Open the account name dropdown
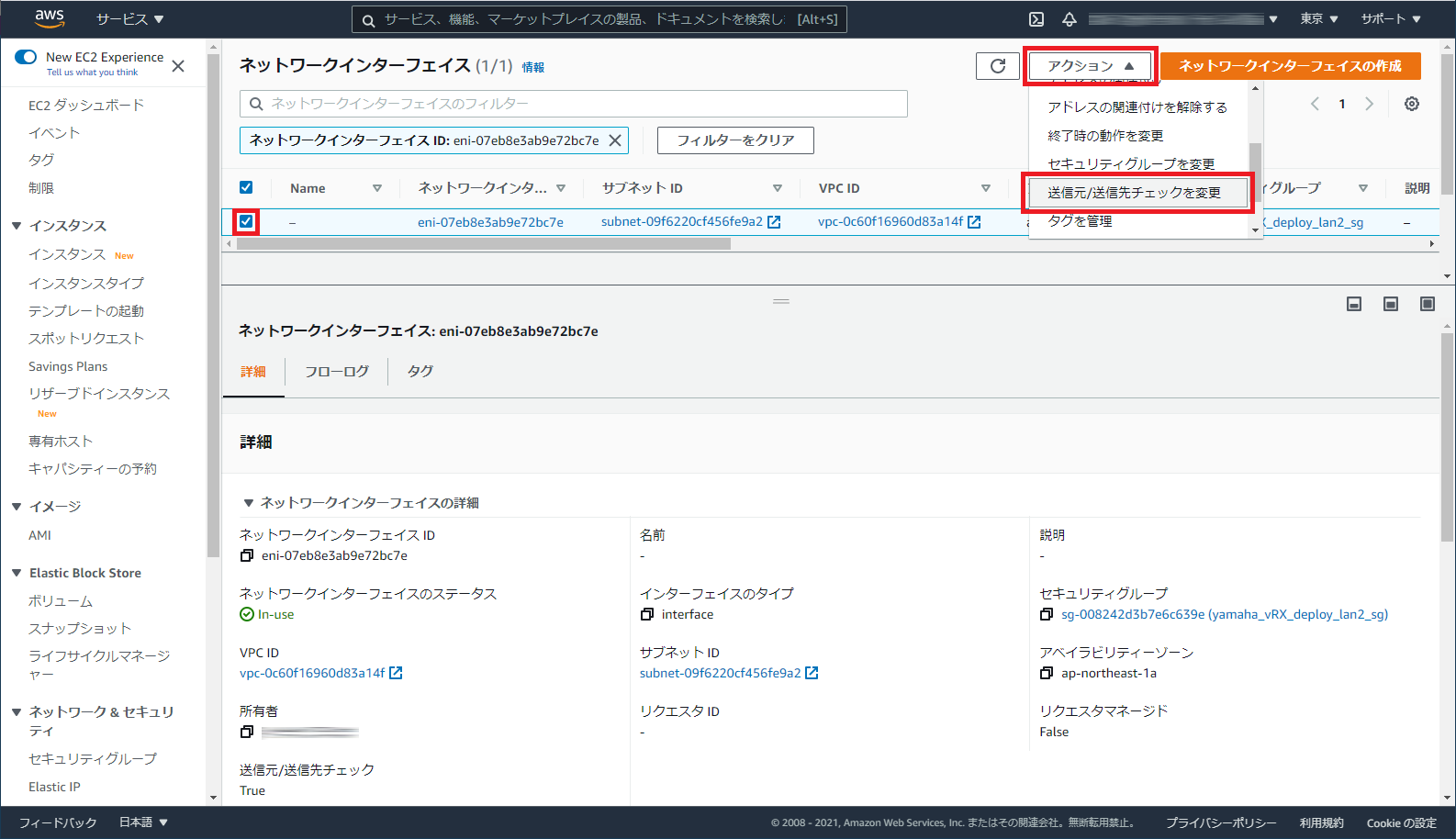This screenshot has height=839, width=1456. point(1183,19)
